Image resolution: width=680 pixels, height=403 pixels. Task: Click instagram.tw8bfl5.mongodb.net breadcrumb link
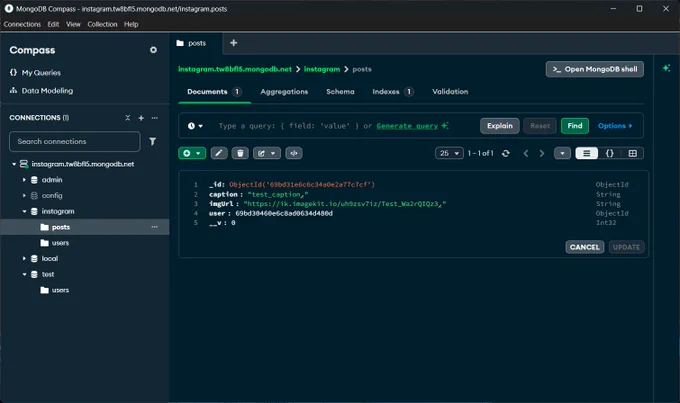[x=235, y=69]
